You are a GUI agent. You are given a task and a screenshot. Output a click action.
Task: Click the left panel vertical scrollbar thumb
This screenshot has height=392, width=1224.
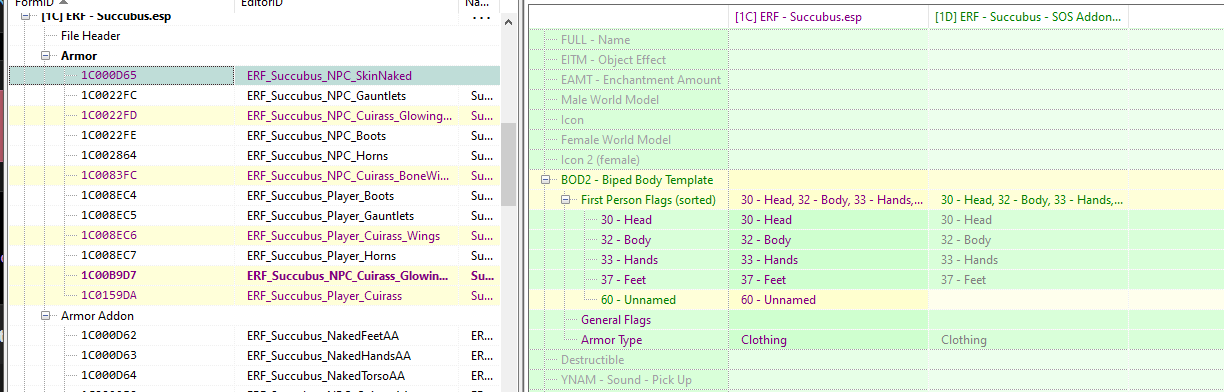point(509,163)
